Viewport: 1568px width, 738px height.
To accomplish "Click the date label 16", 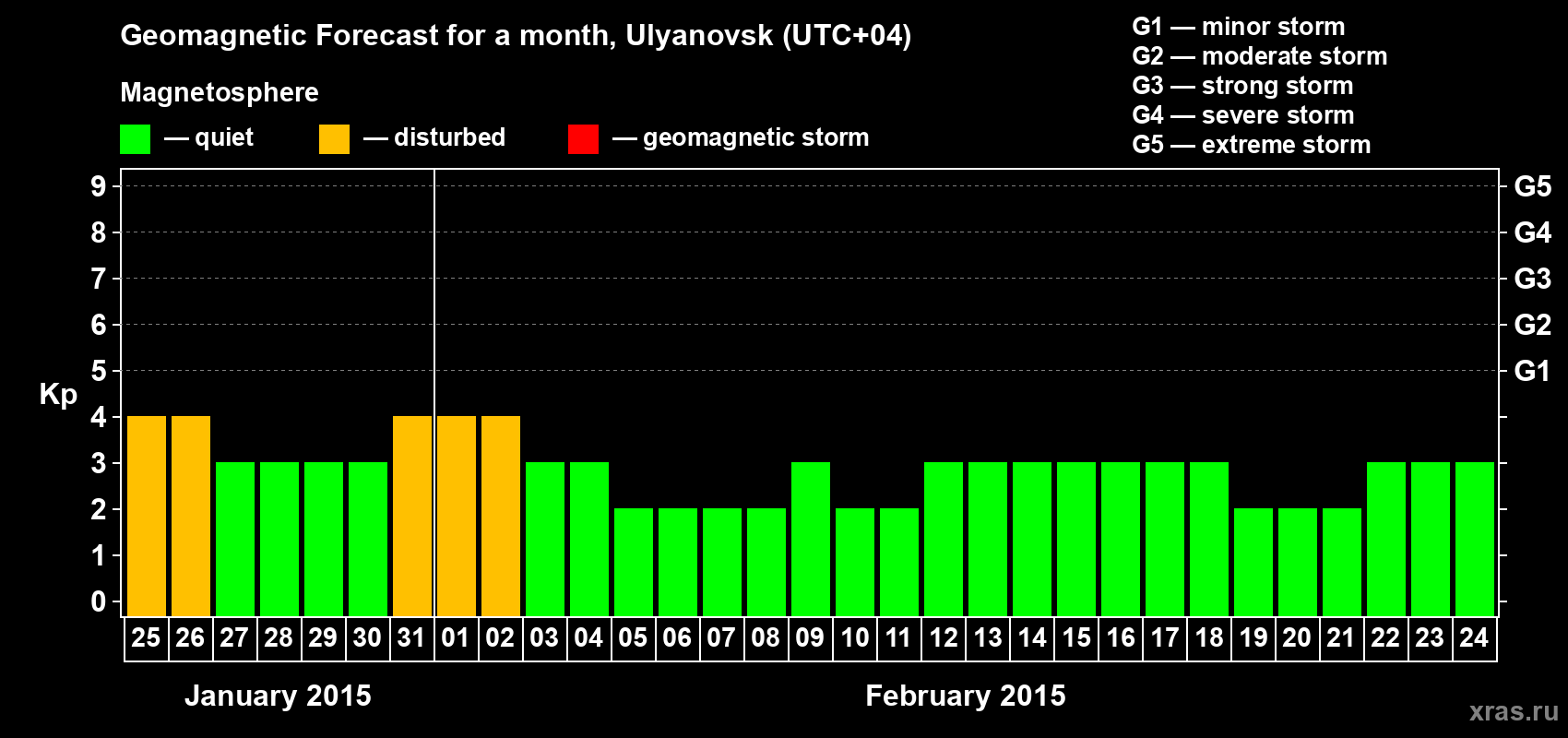I will (x=1121, y=638).
